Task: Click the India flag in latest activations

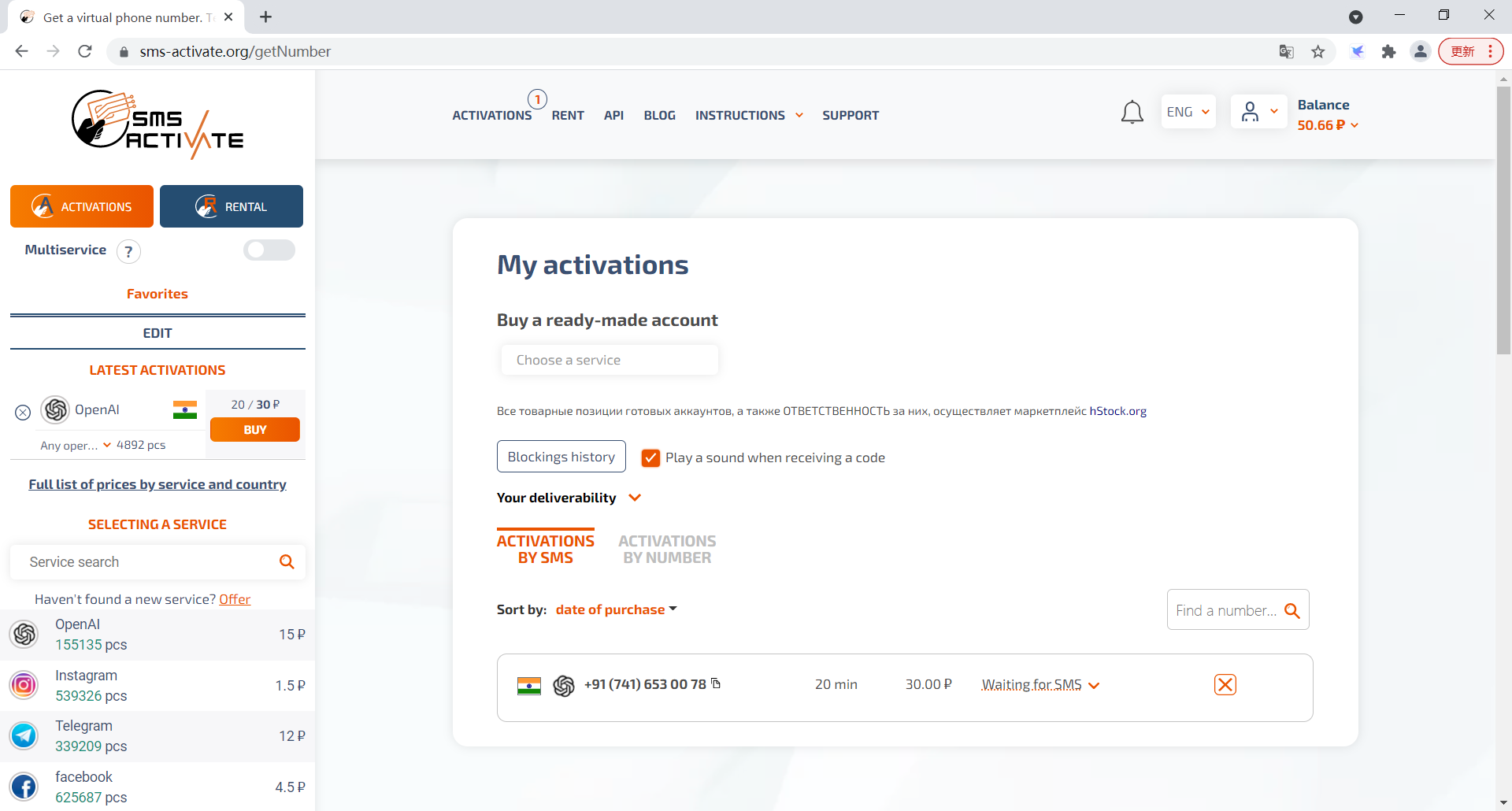Action: pos(185,409)
